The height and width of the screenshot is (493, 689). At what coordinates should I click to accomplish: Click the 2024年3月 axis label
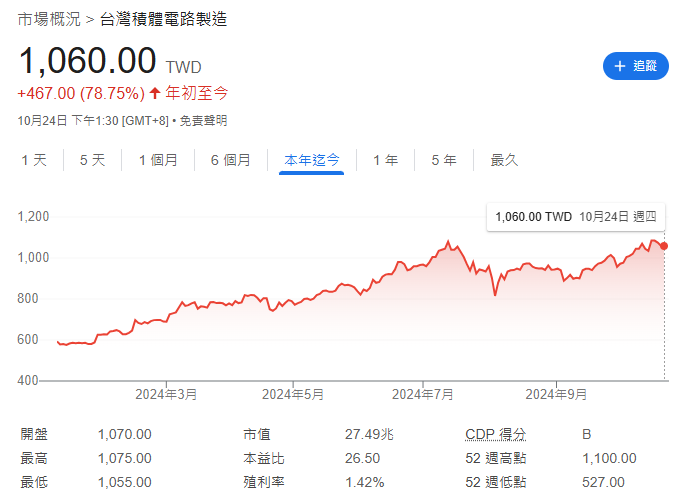tap(166, 394)
